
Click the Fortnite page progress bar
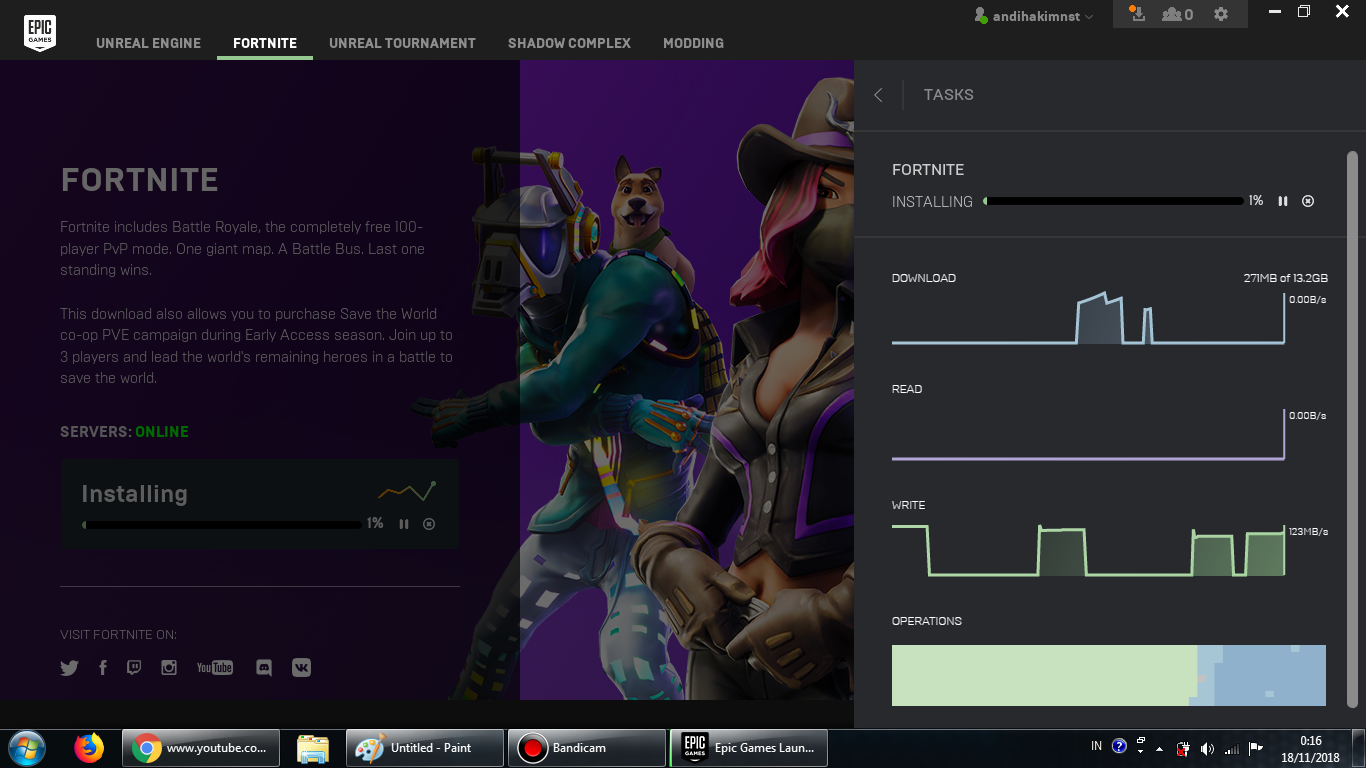pyautogui.click(x=222, y=524)
